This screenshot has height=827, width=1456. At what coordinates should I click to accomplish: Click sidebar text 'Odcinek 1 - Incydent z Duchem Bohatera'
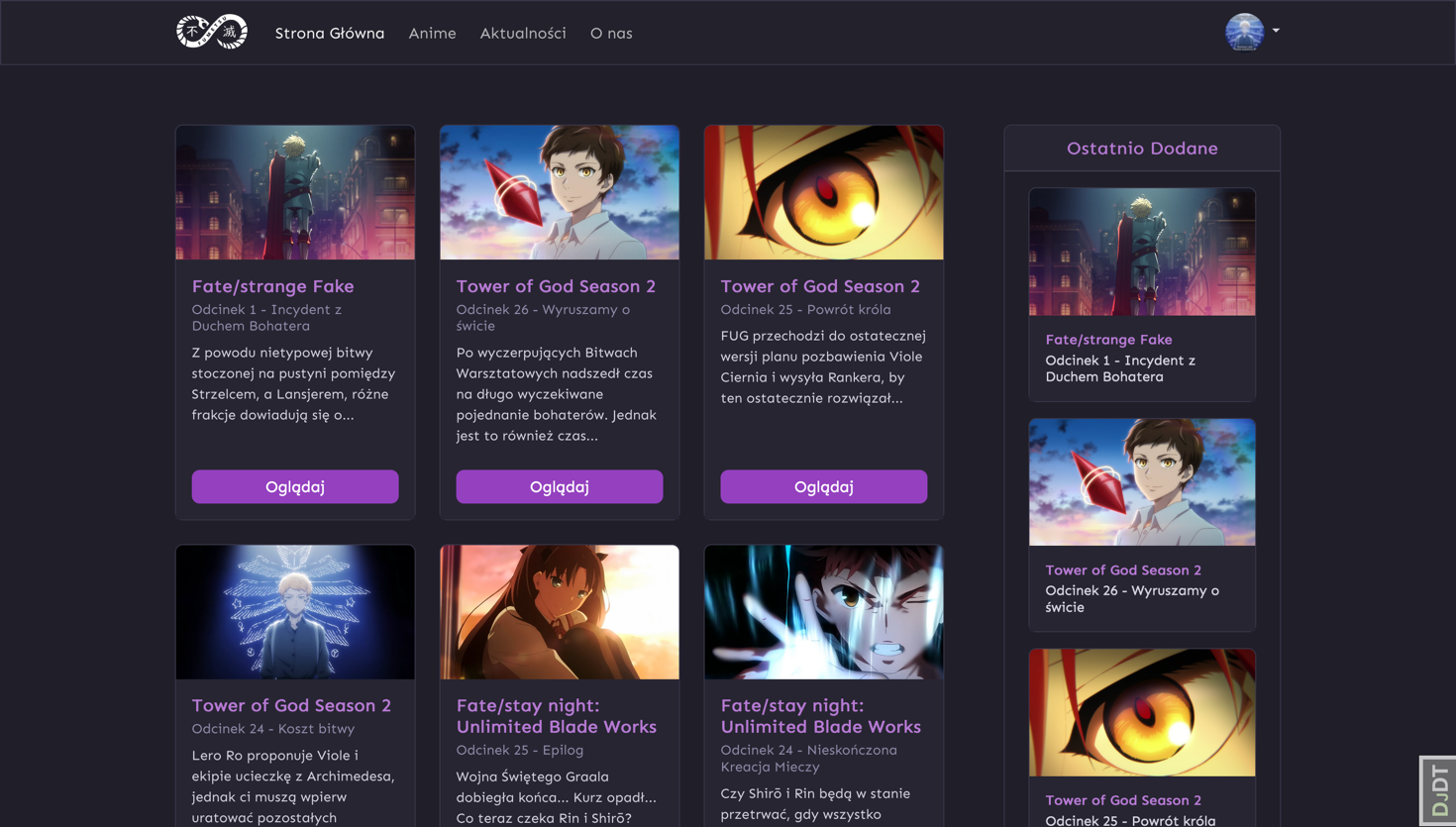coord(1120,368)
